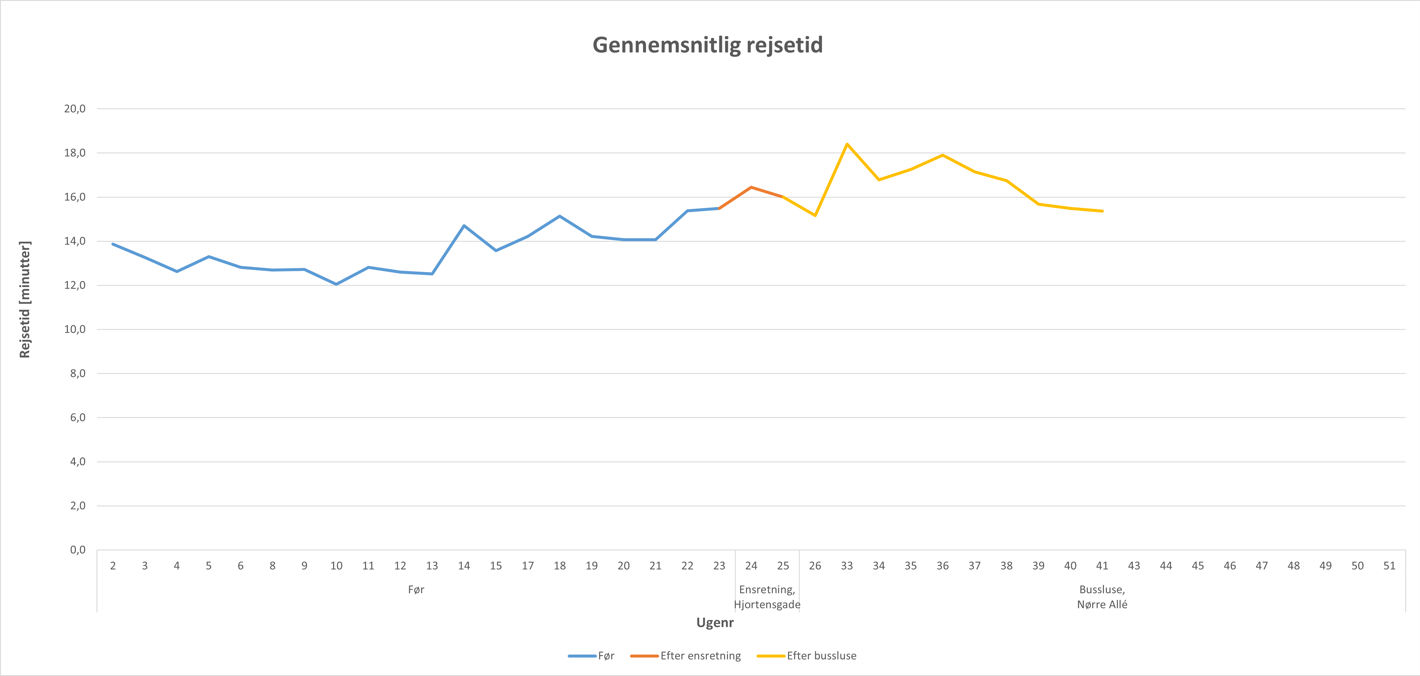
Task: Click the yellow line end point at week 41
Action: point(1102,211)
